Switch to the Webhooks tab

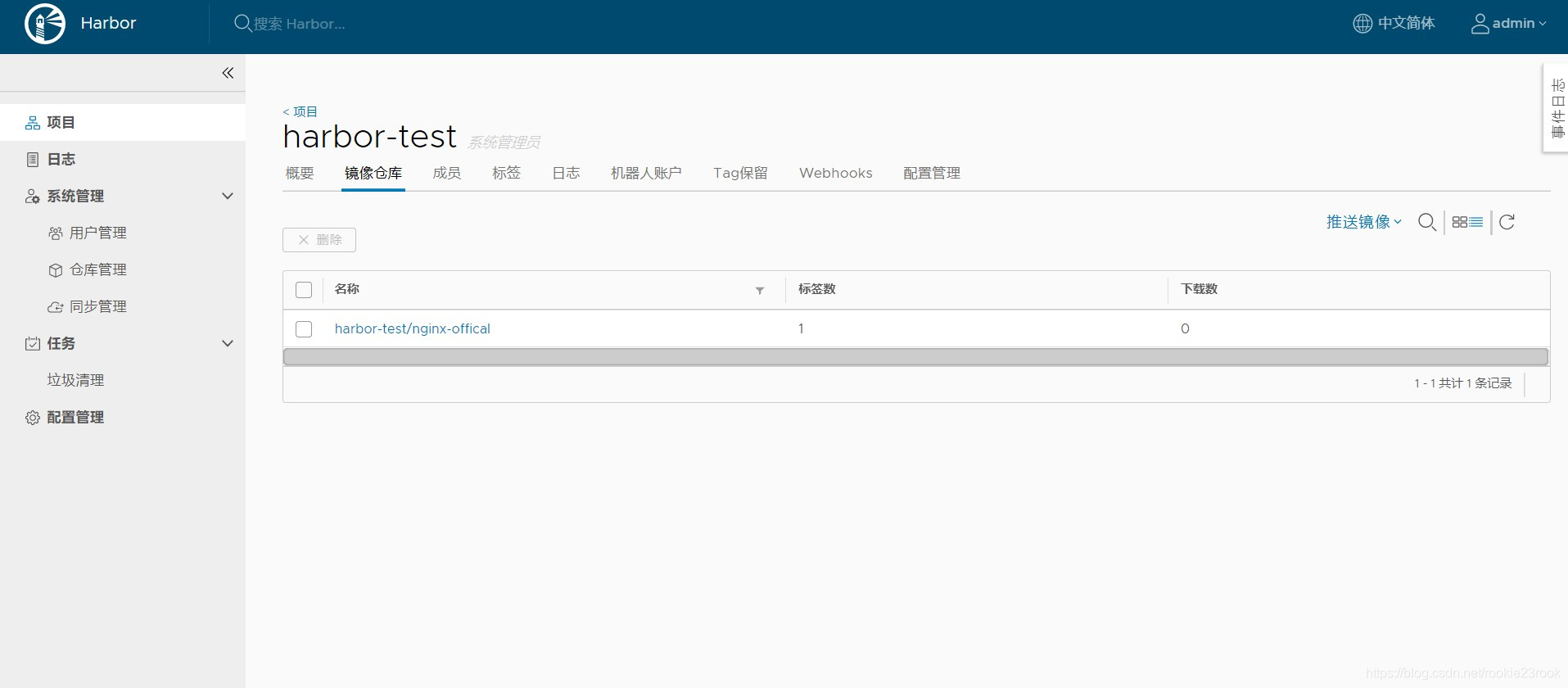click(836, 173)
